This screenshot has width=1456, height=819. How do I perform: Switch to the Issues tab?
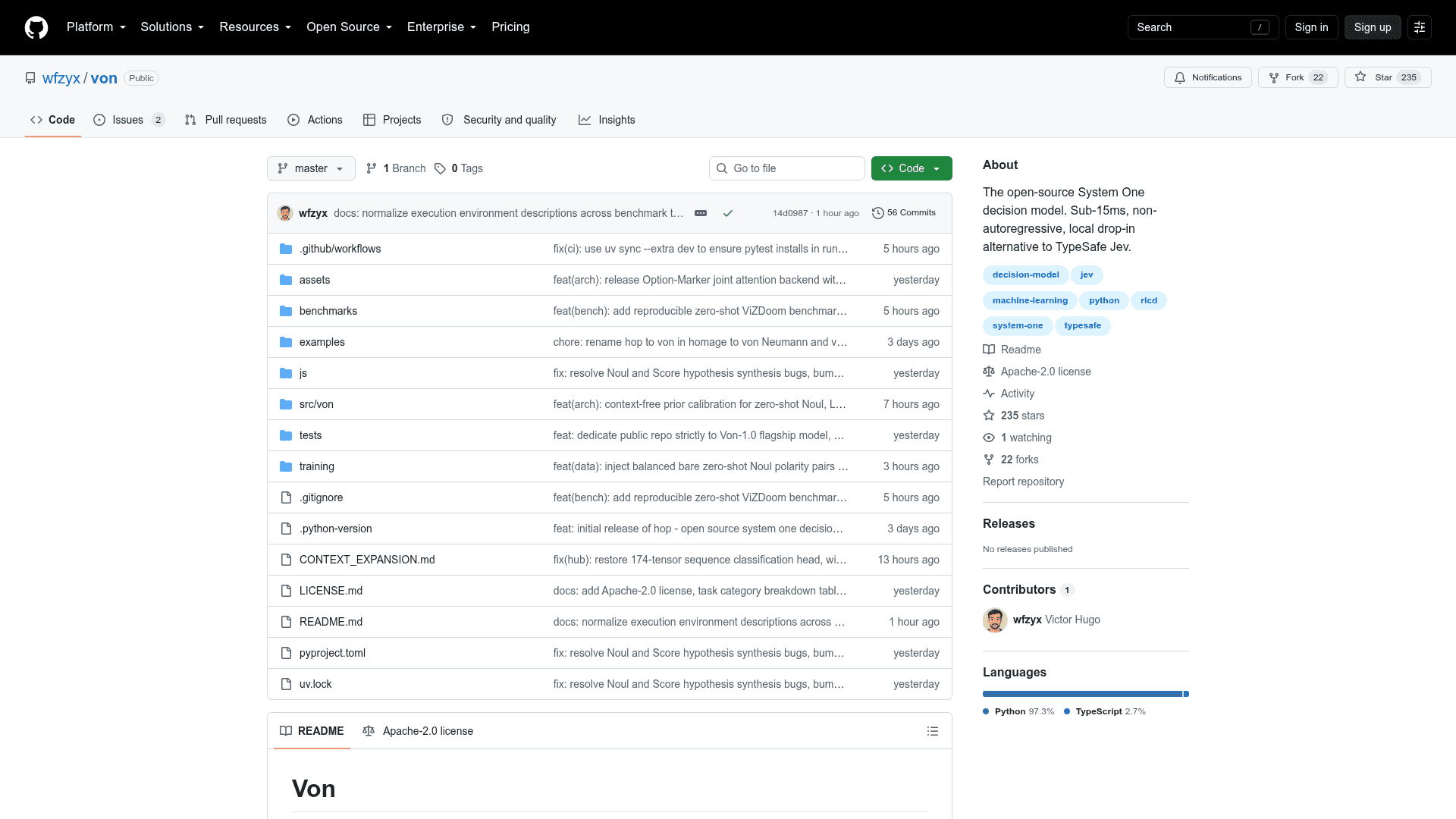[129, 120]
